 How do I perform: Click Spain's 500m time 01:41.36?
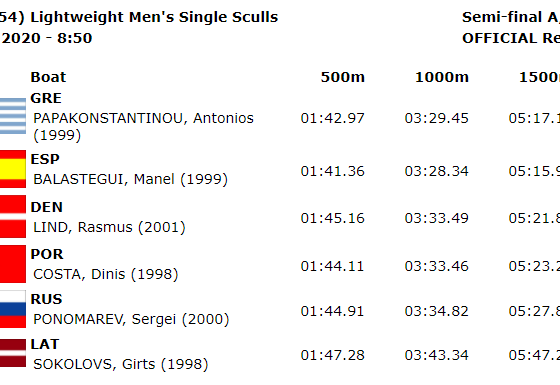pos(332,171)
